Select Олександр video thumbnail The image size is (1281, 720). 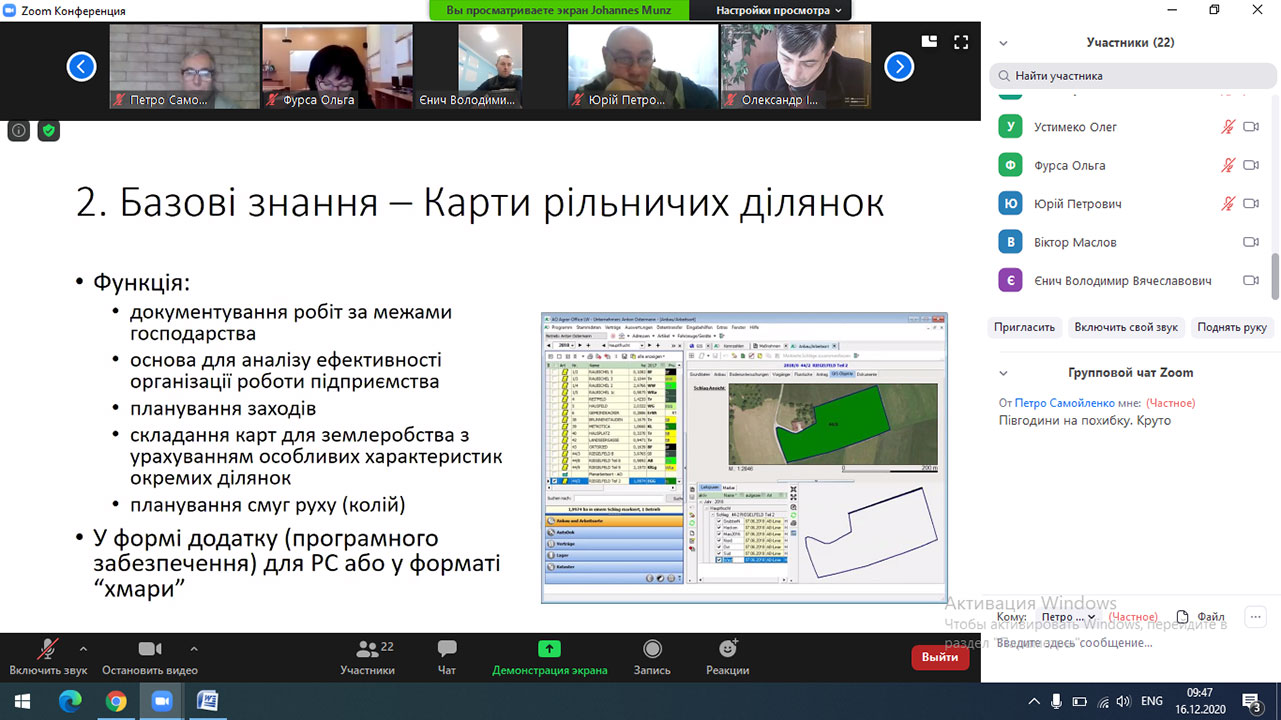pos(796,66)
